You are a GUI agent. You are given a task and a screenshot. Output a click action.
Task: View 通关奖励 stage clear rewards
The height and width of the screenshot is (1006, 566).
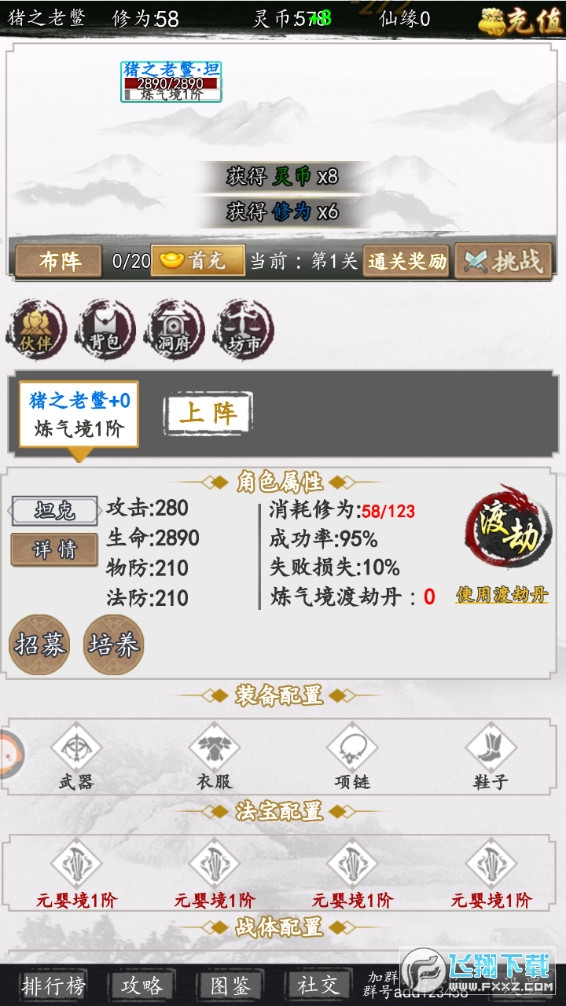click(x=406, y=261)
